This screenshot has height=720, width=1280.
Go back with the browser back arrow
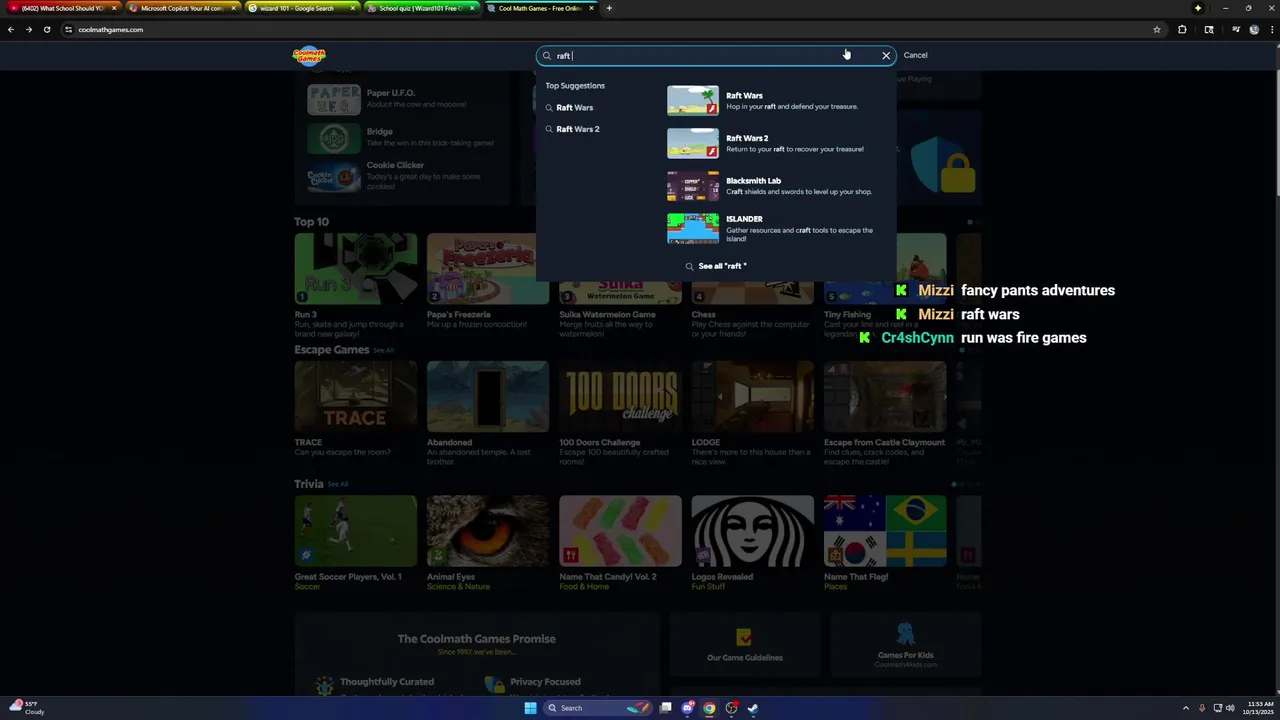click(11, 30)
